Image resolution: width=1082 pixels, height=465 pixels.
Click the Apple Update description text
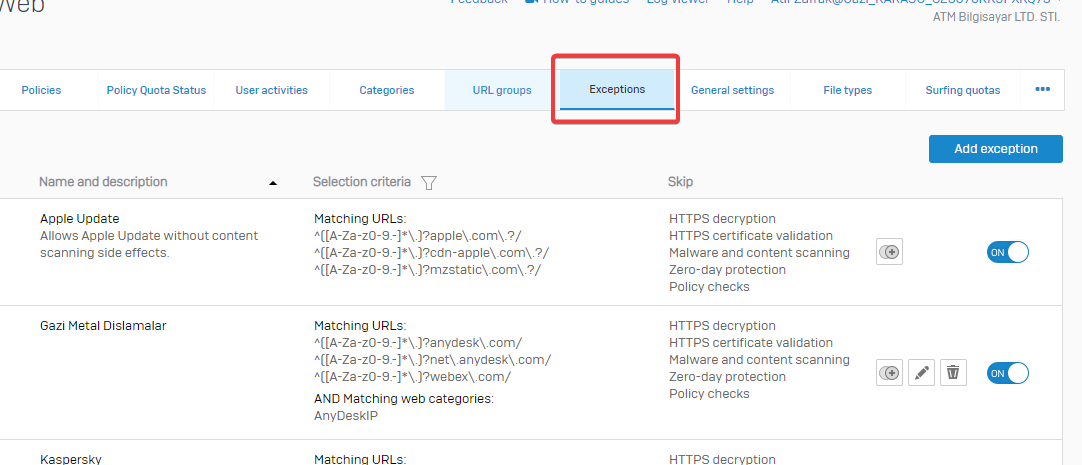pyautogui.click(x=149, y=244)
